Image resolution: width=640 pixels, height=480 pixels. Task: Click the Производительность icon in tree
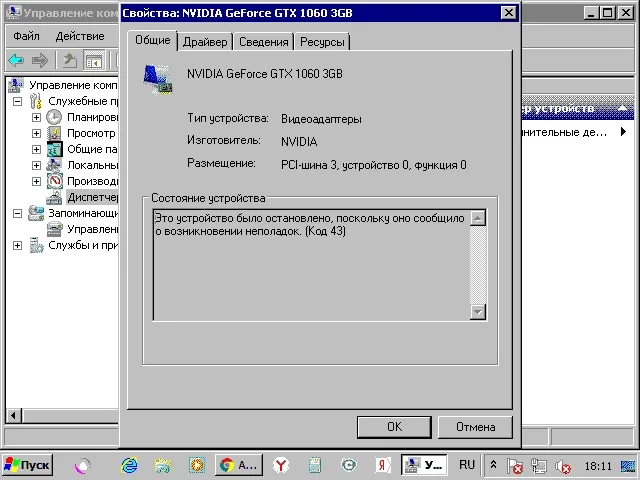click(54, 181)
